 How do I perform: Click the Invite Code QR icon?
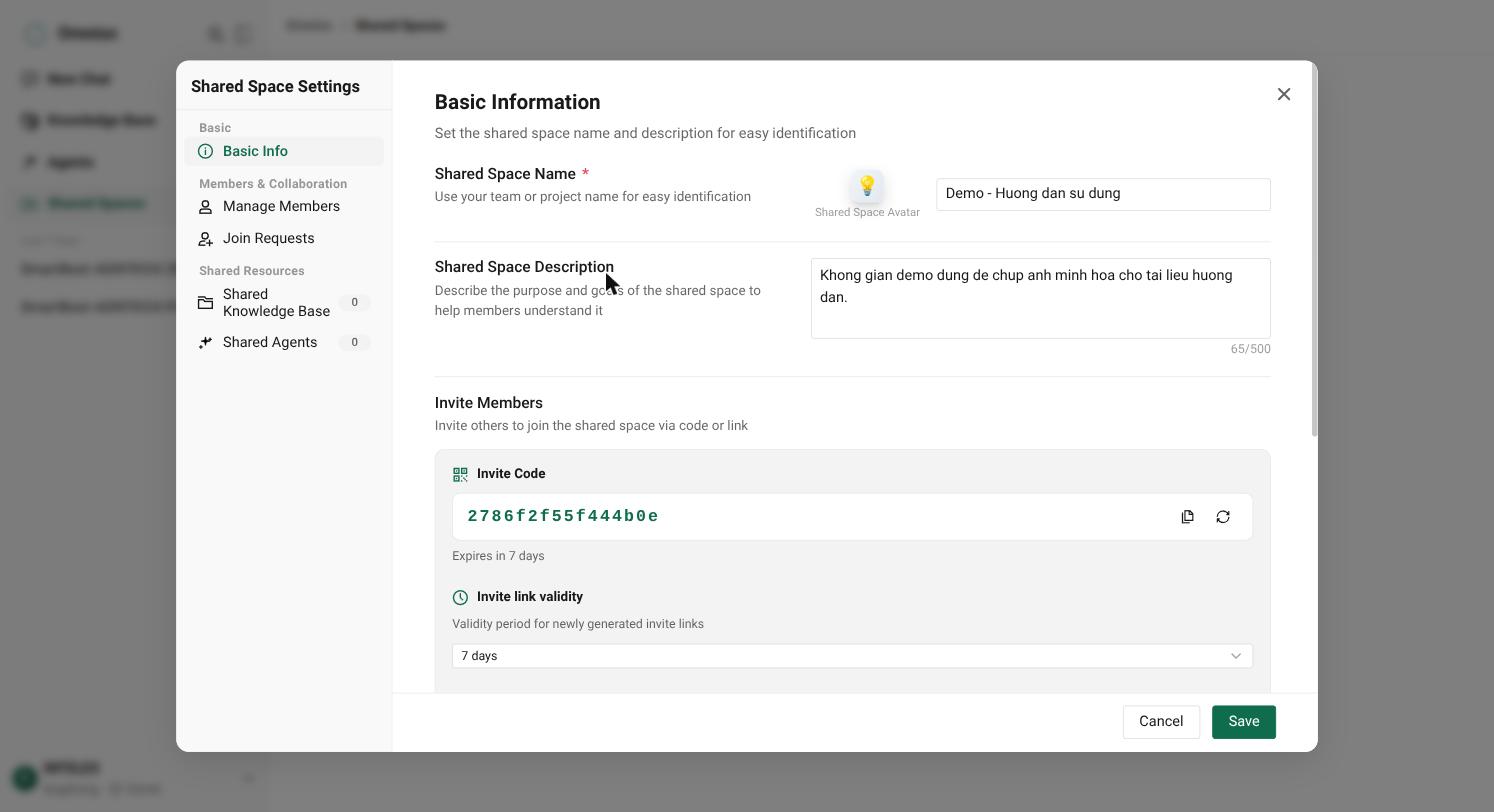pyautogui.click(x=460, y=474)
